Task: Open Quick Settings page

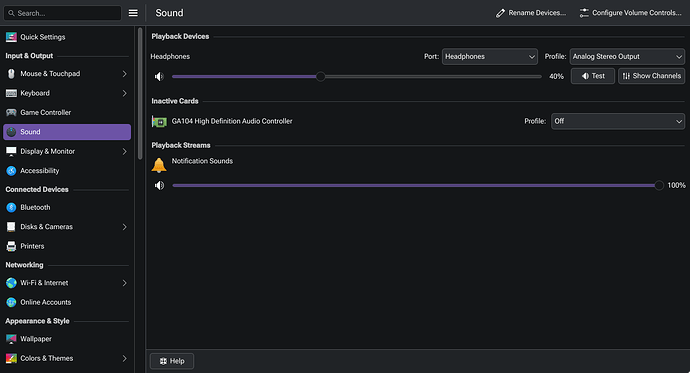Action: click(x=67, y=37)
